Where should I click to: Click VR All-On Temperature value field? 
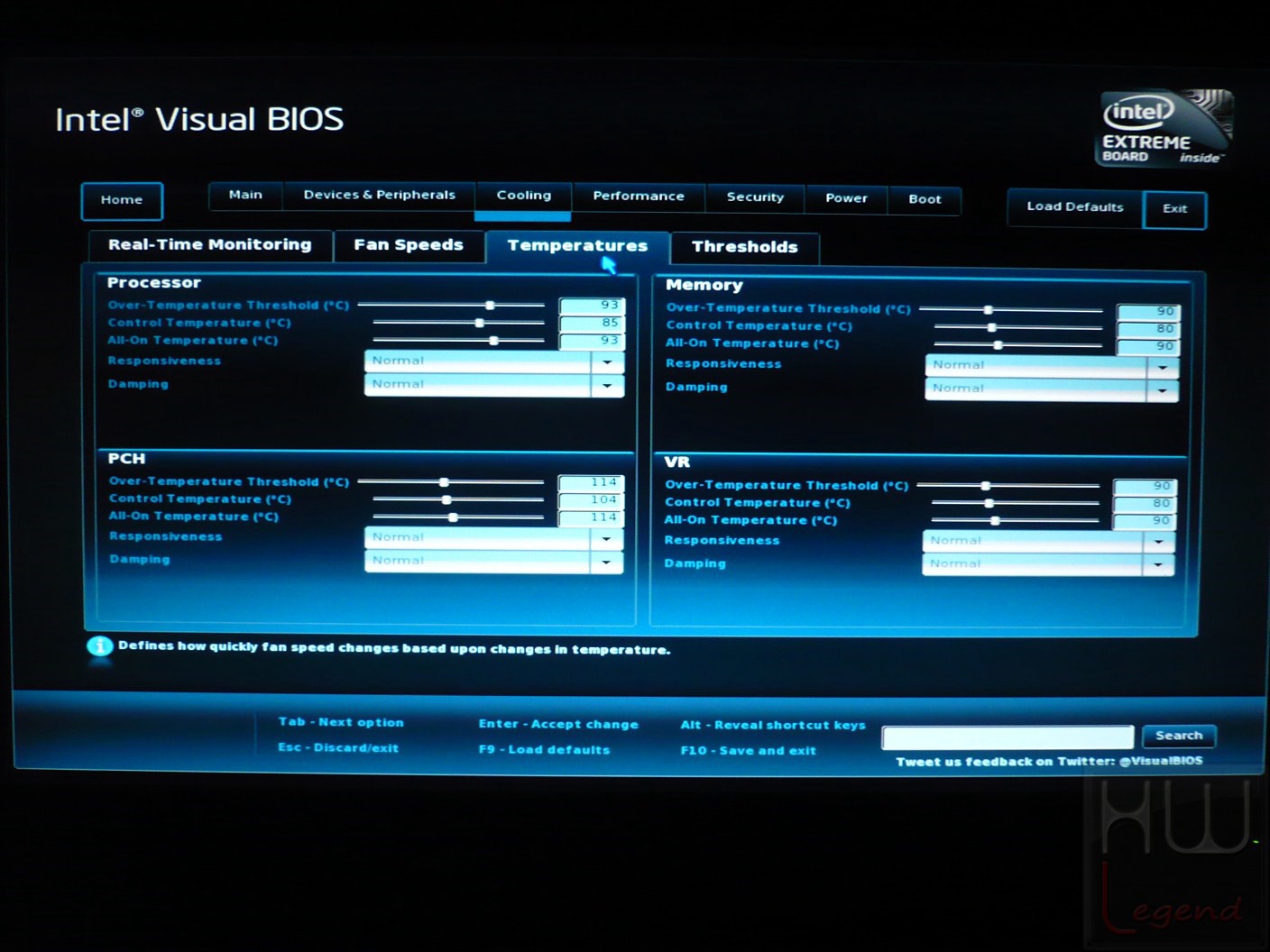click(x=1145, y=521)
